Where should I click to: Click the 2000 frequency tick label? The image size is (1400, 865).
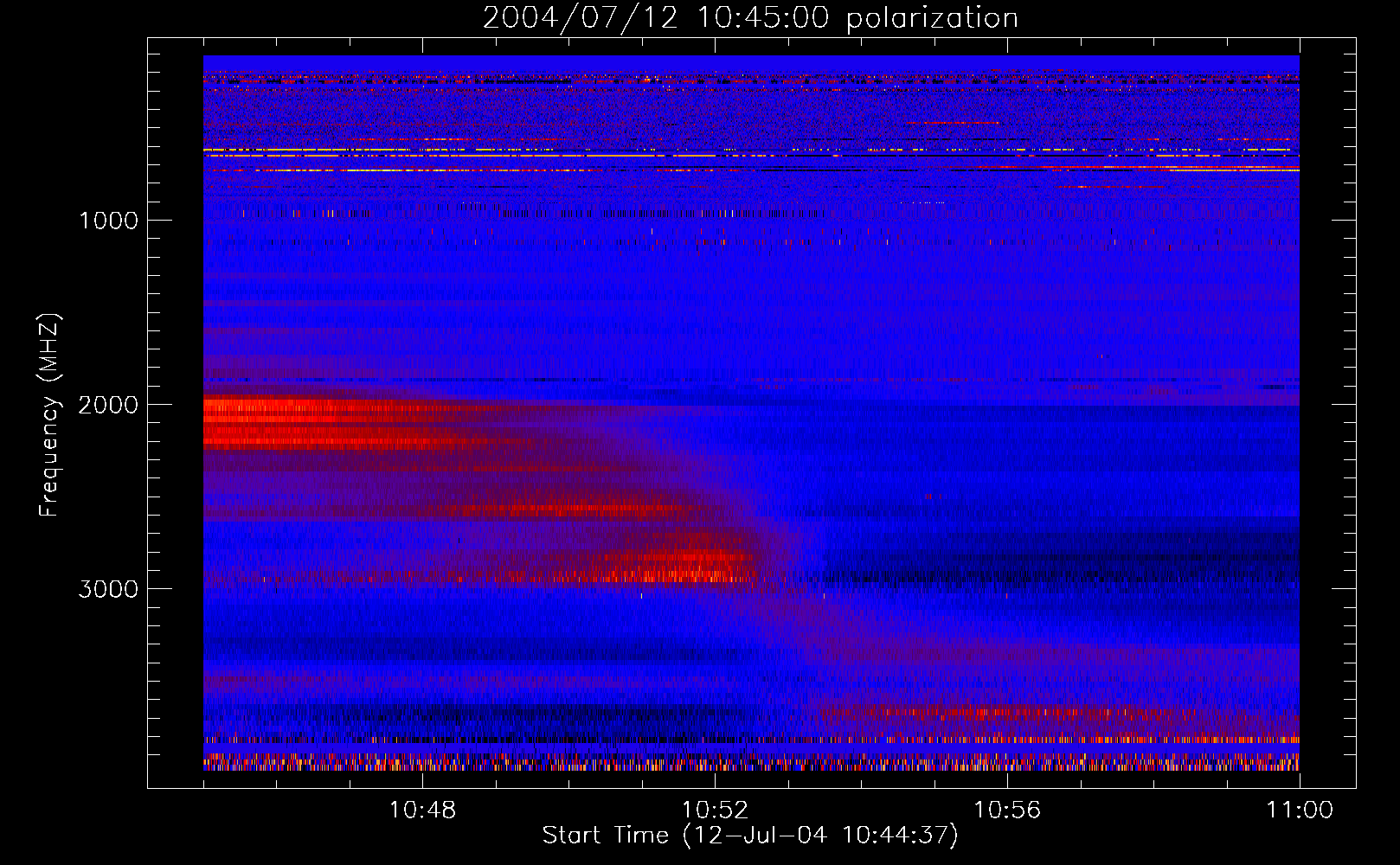point(108,405)
